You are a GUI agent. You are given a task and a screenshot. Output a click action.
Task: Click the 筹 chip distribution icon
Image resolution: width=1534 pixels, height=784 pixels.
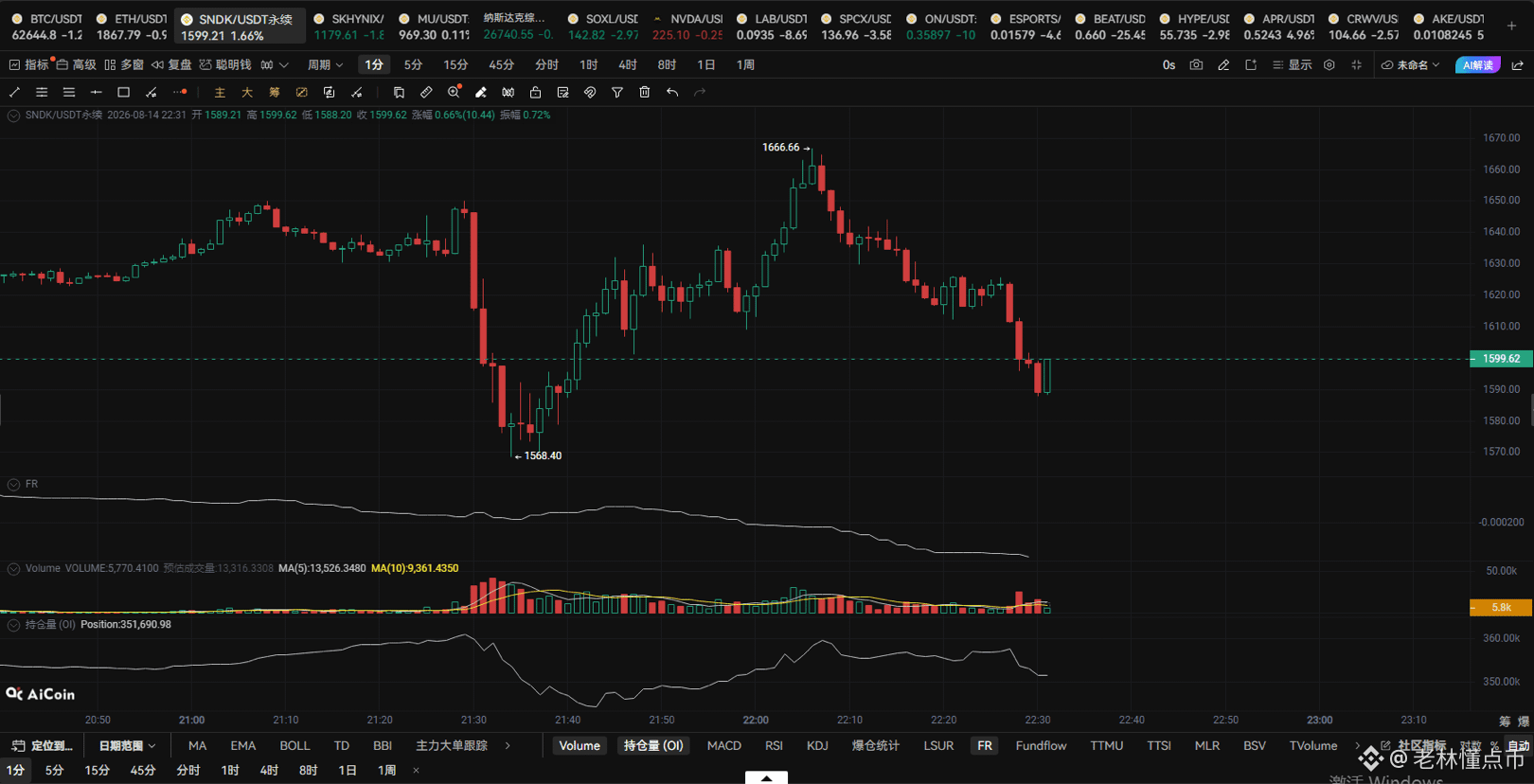coord(275,92)
